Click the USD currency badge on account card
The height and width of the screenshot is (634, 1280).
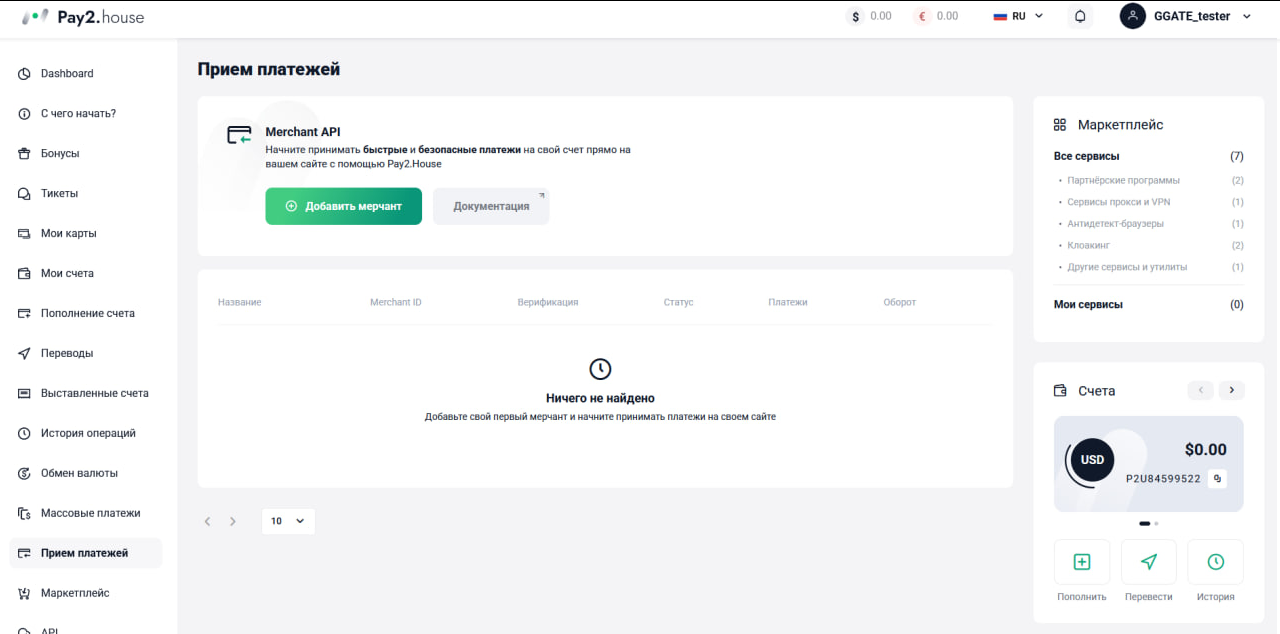(x=1092, y=460)
